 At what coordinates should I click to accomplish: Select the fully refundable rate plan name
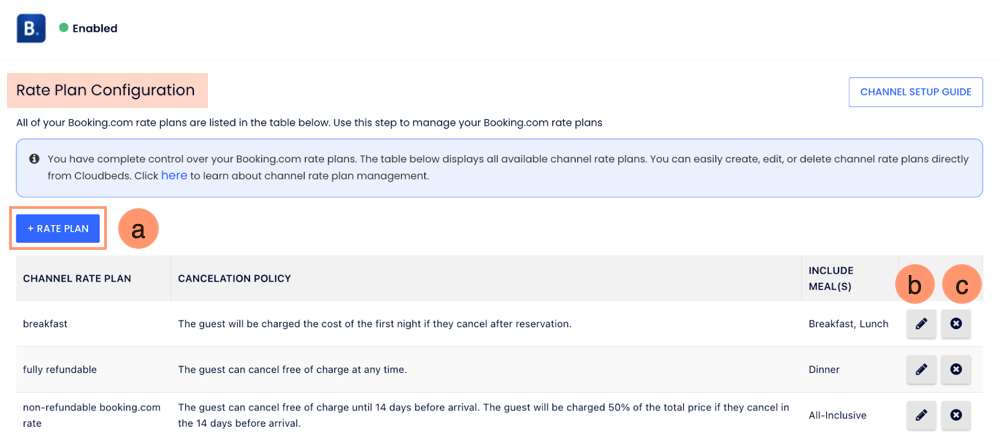60,370
